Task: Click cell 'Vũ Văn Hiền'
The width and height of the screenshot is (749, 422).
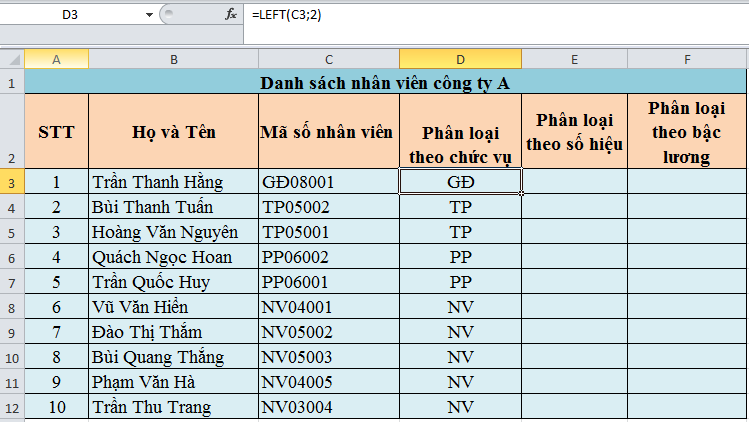Action: click(x=173, y=307)
